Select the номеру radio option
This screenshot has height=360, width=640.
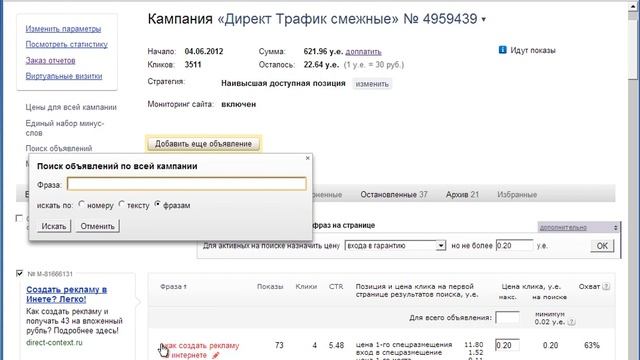tap(82, 204)
